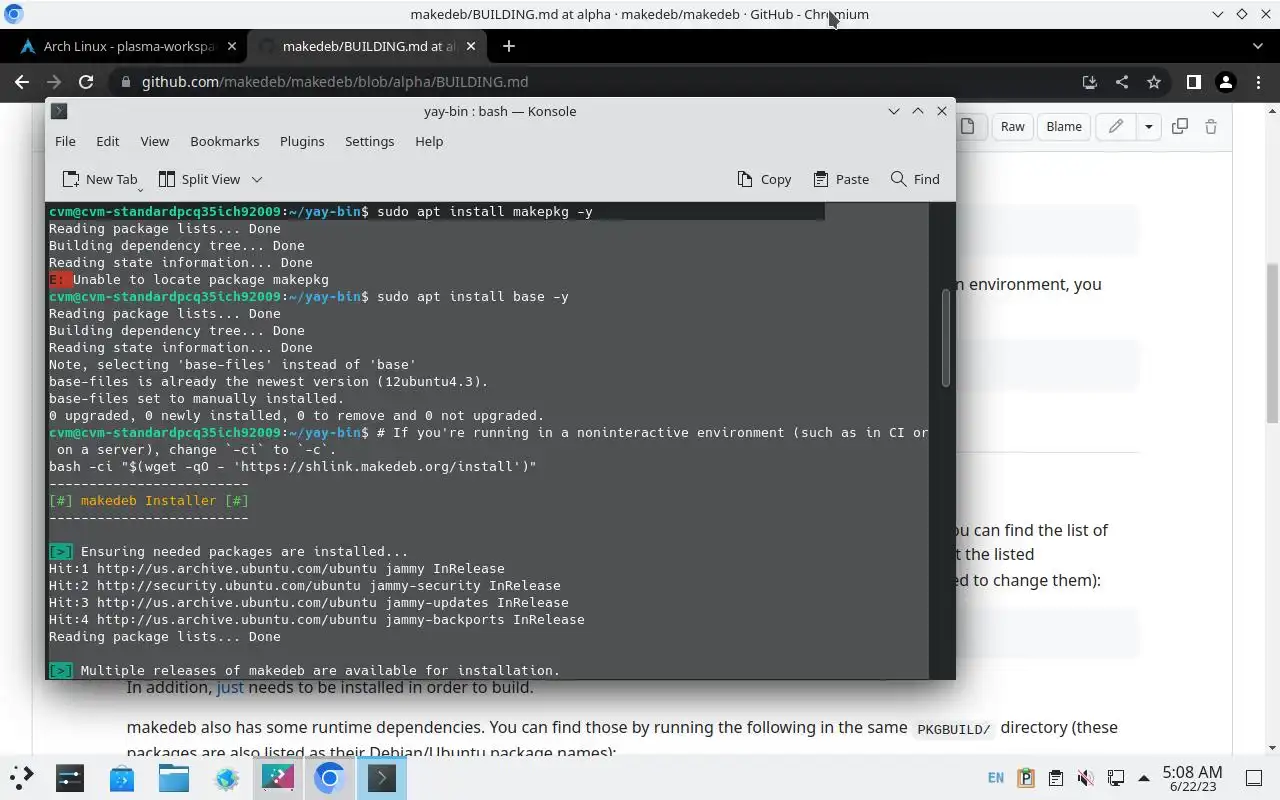Click the Copy icon in Konsole toolbar
The image size is (1280, 800).
coord(745,179)
